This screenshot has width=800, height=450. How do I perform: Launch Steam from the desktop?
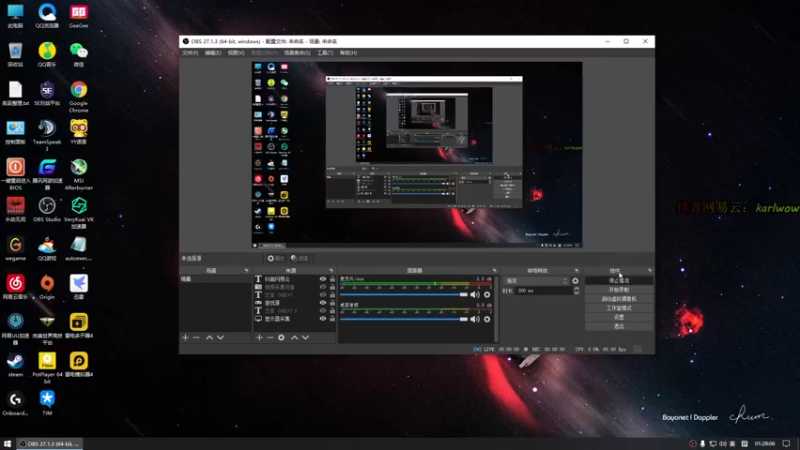point(15,364)
